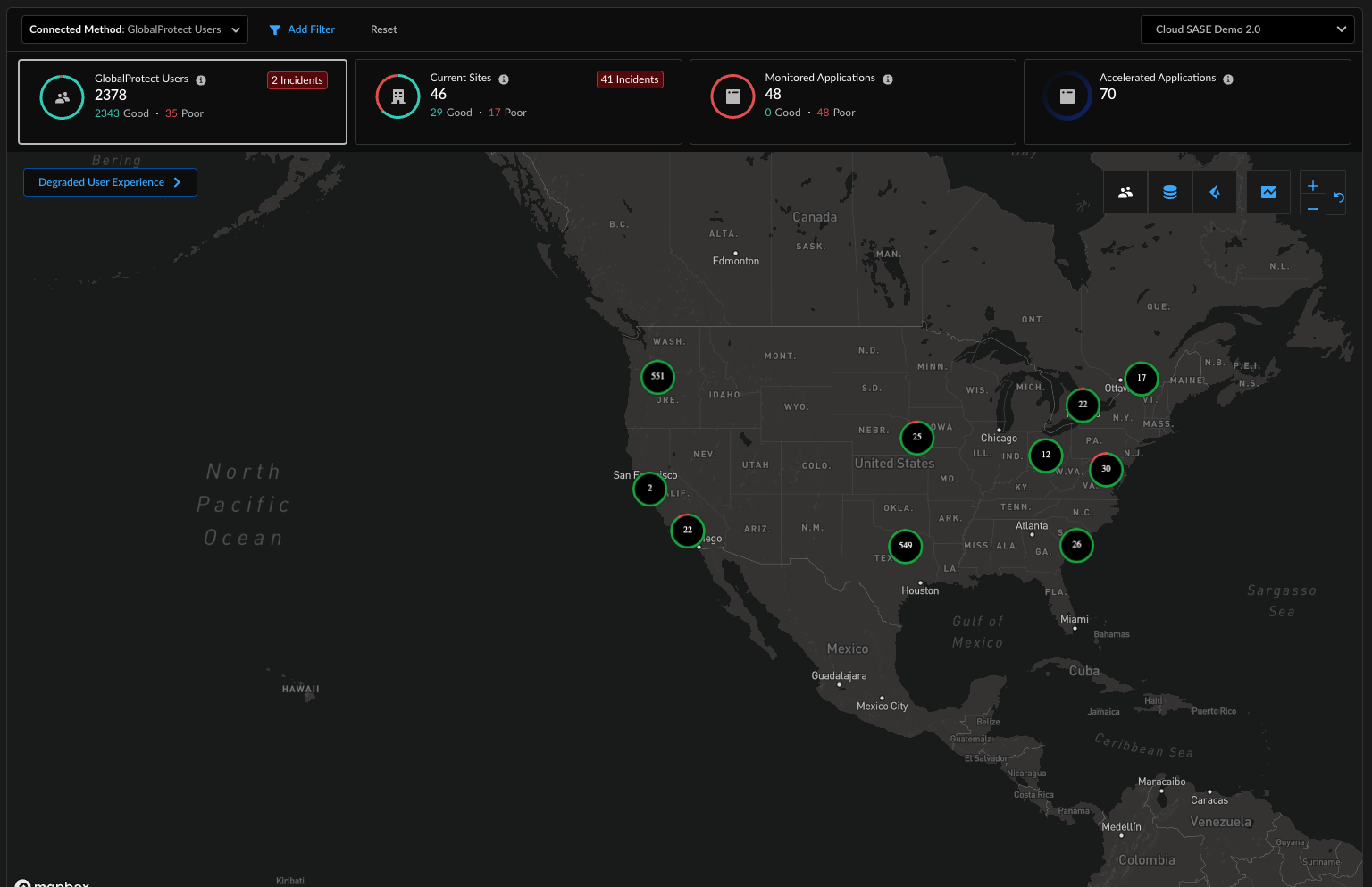Toggle the blue triangular-logo map layer
The image size is (1372, 887).
tap(1215, 192)
